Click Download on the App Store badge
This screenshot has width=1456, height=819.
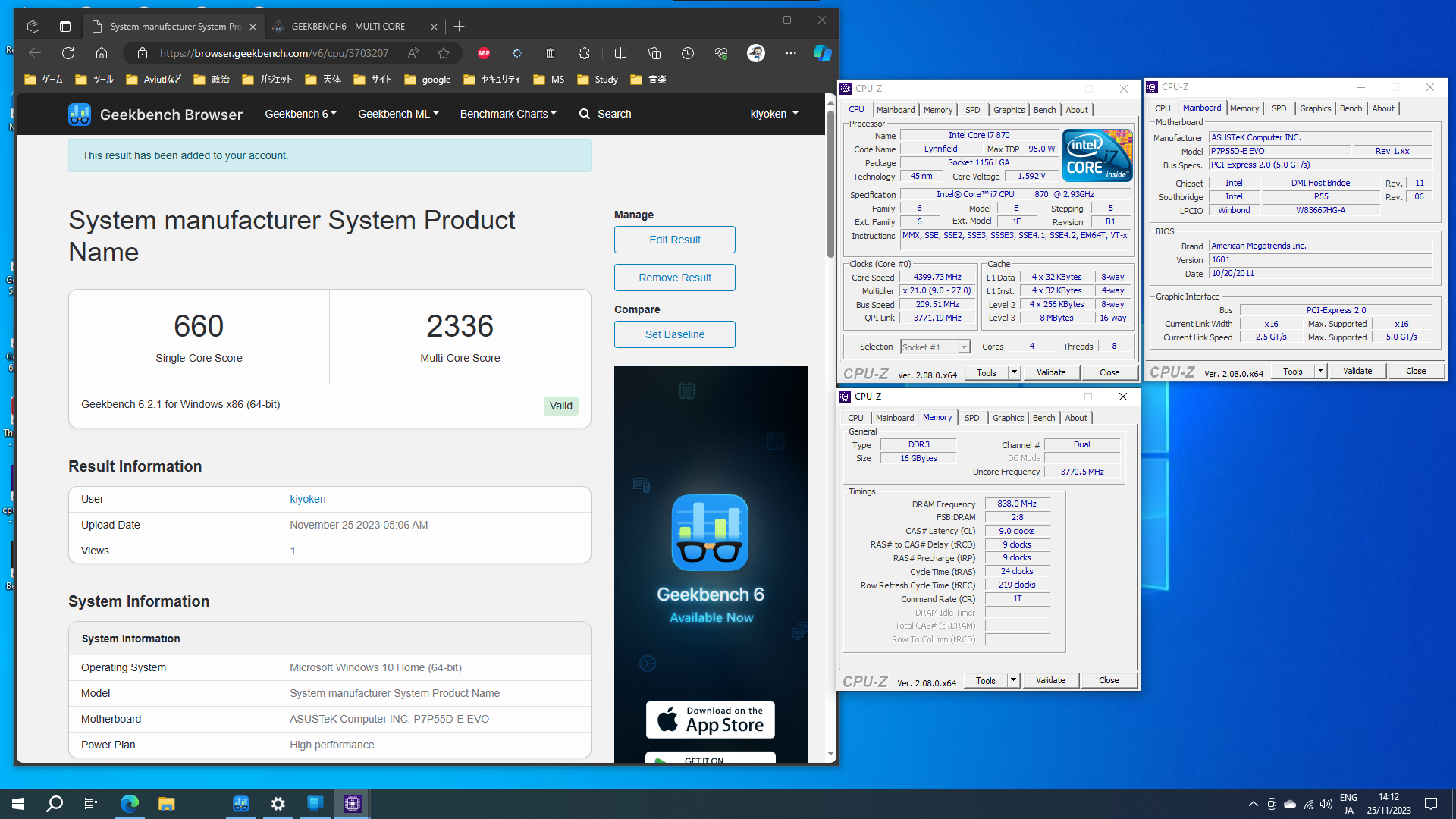click(x=711, y=720)
